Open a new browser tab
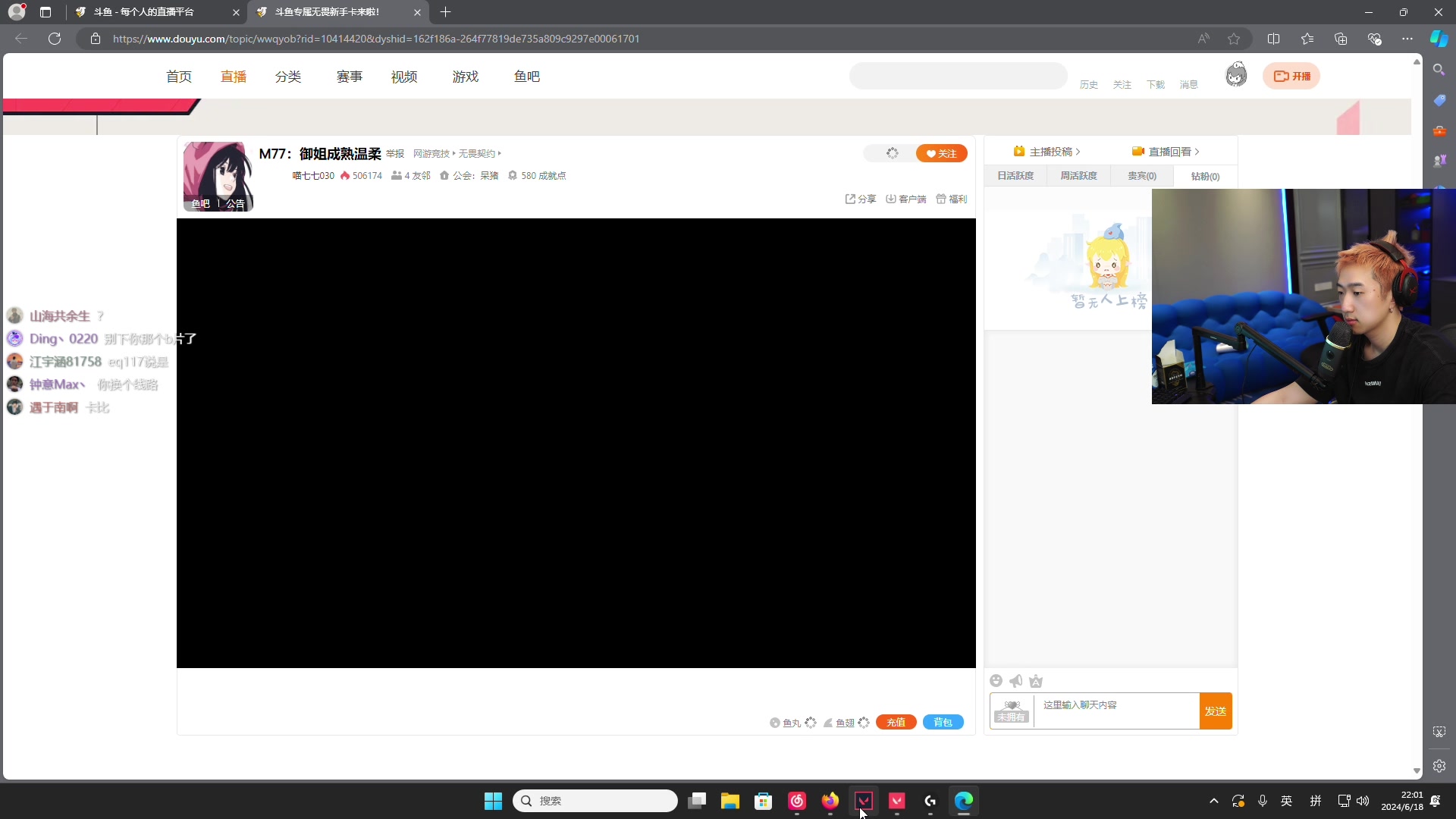This screenshot has height=819, width=1456. pos(446,12)
